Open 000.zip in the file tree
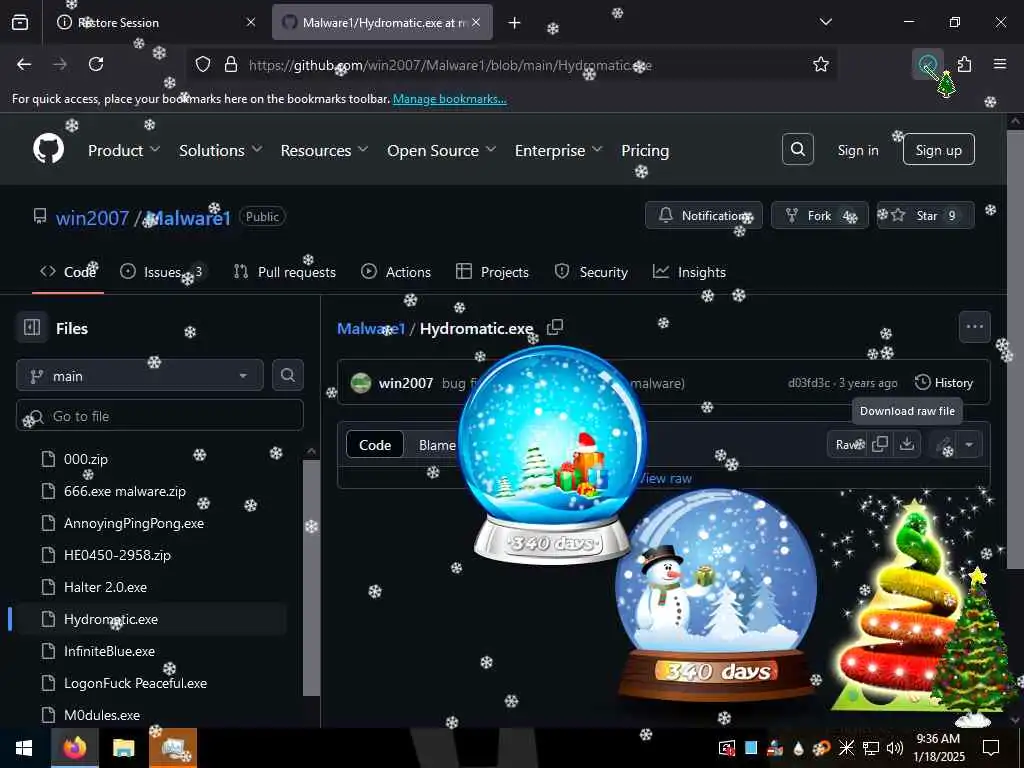The image size is (1024, 768). pos(85,458)
